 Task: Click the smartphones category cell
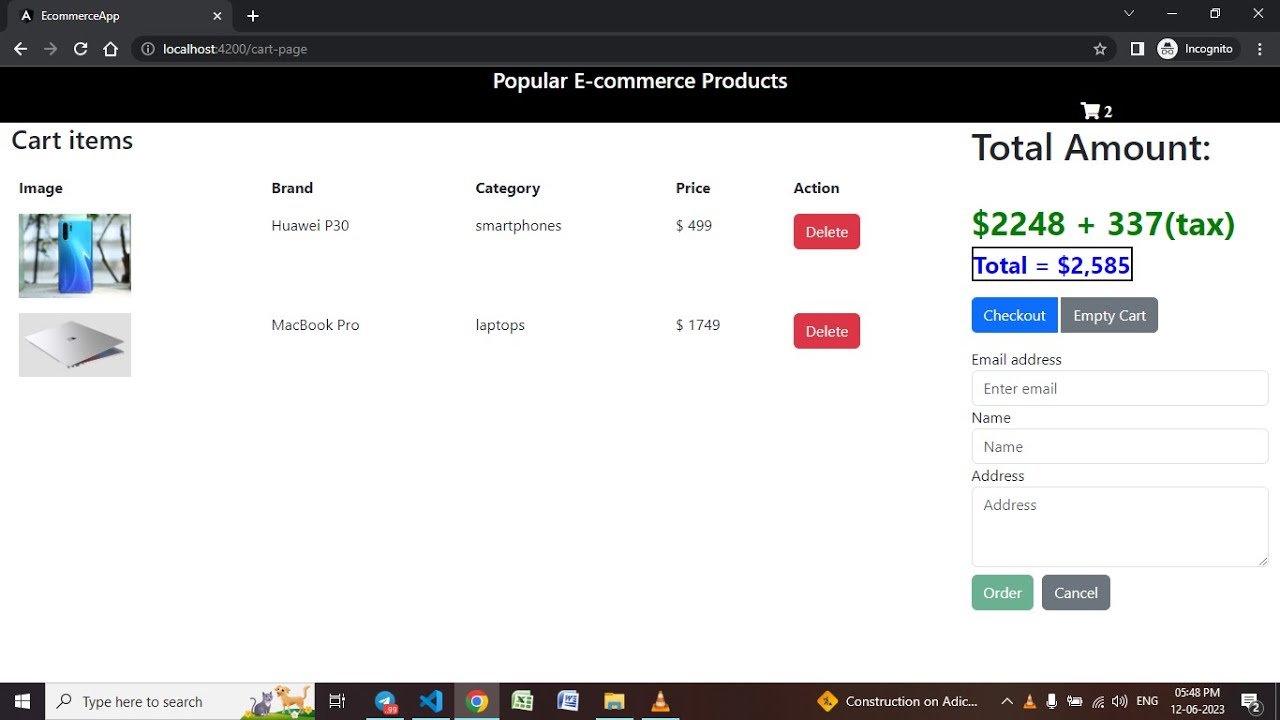518,226
